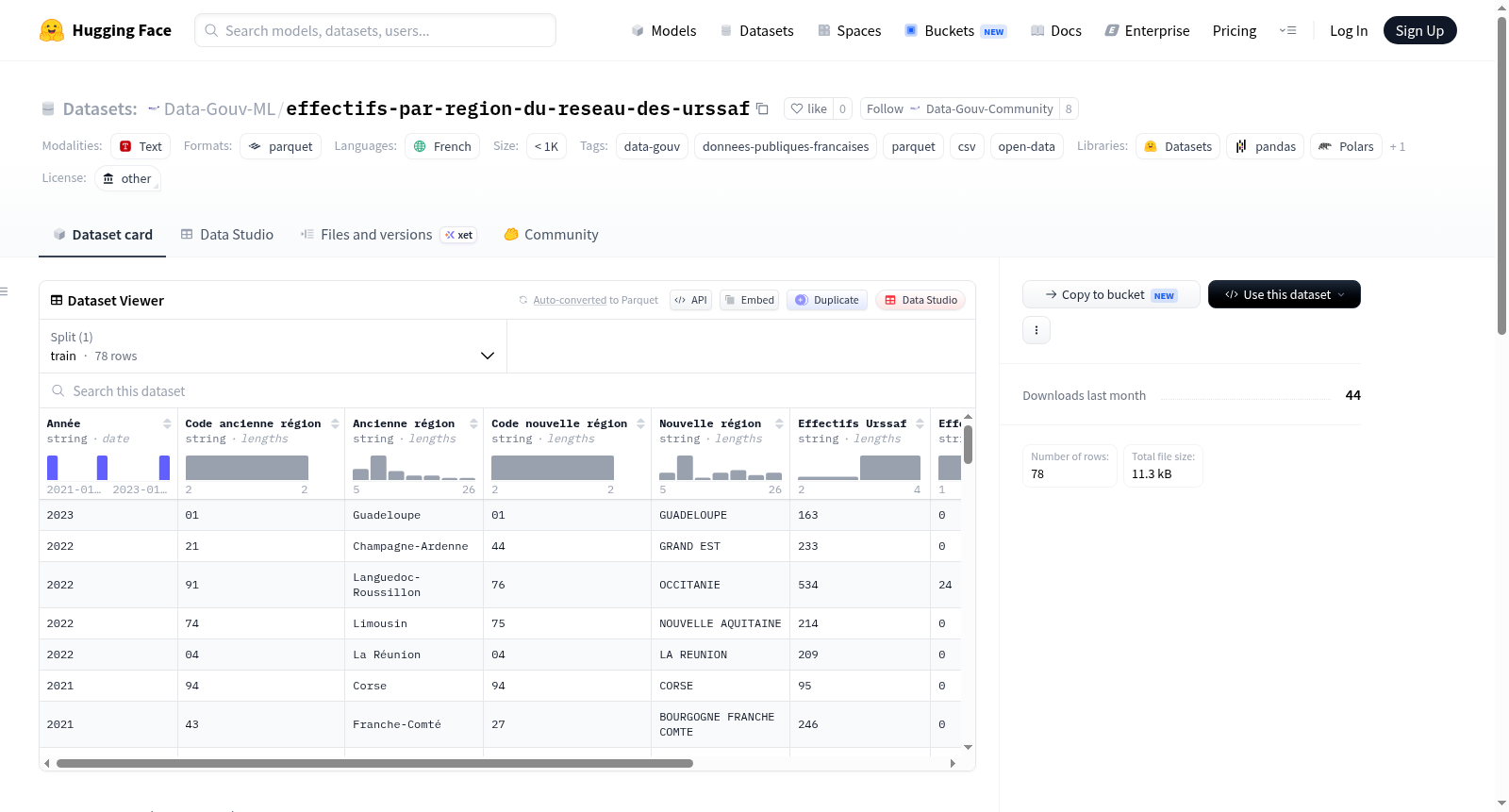This screenshot has width=1509, height=812.
Task: Sort the Effectifs Urssaf column
Action: pyautogui.click(x=920, y=423)
